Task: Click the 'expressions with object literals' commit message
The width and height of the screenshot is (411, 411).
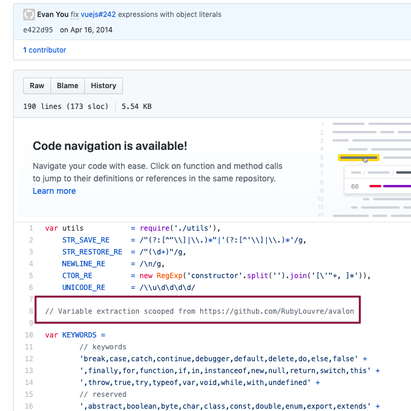Action: coord(170,14)
